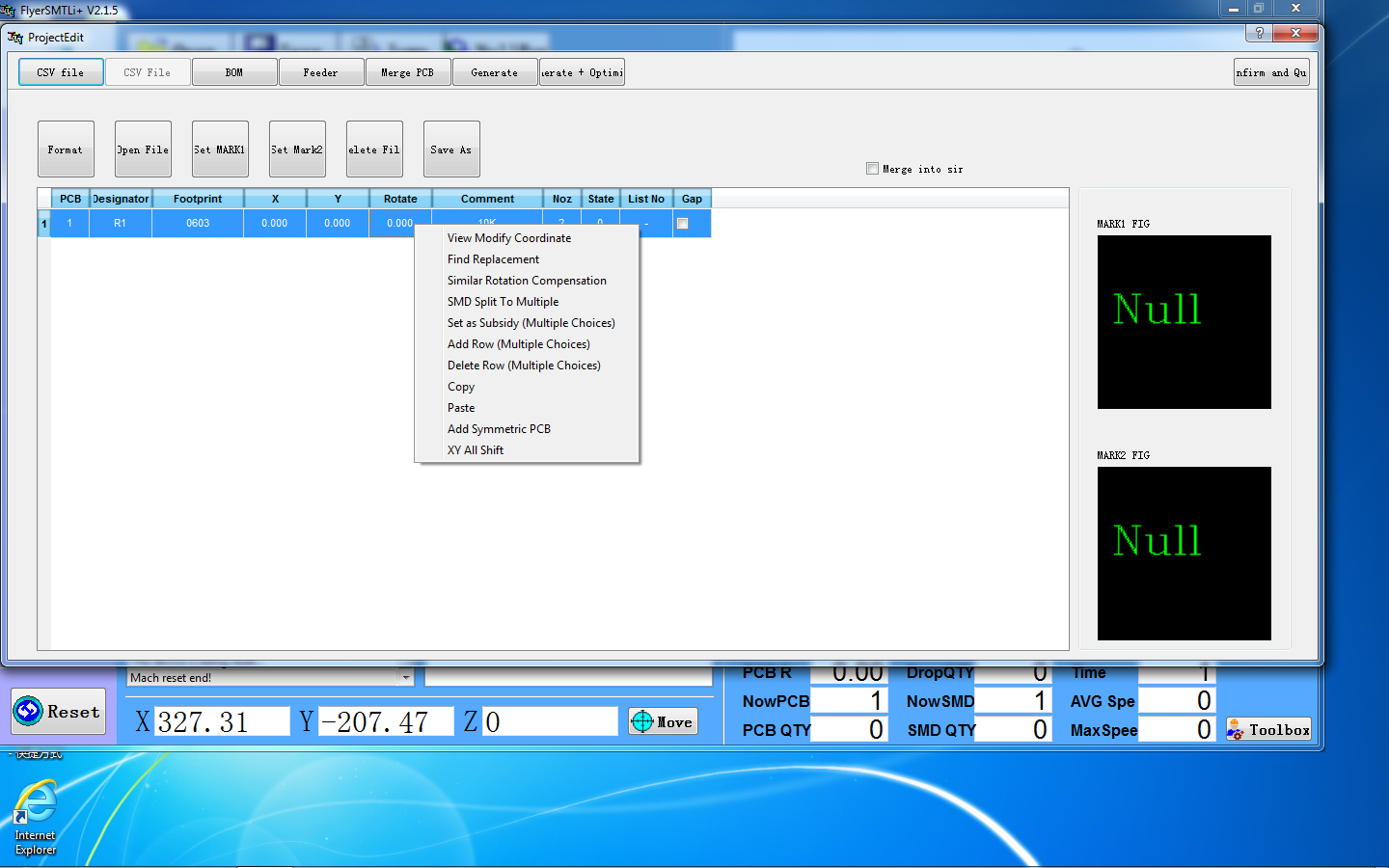Click the NowPCB value field
This screenshot has width=1389, height=868.
pyautogui.click(x=848, y=701)
